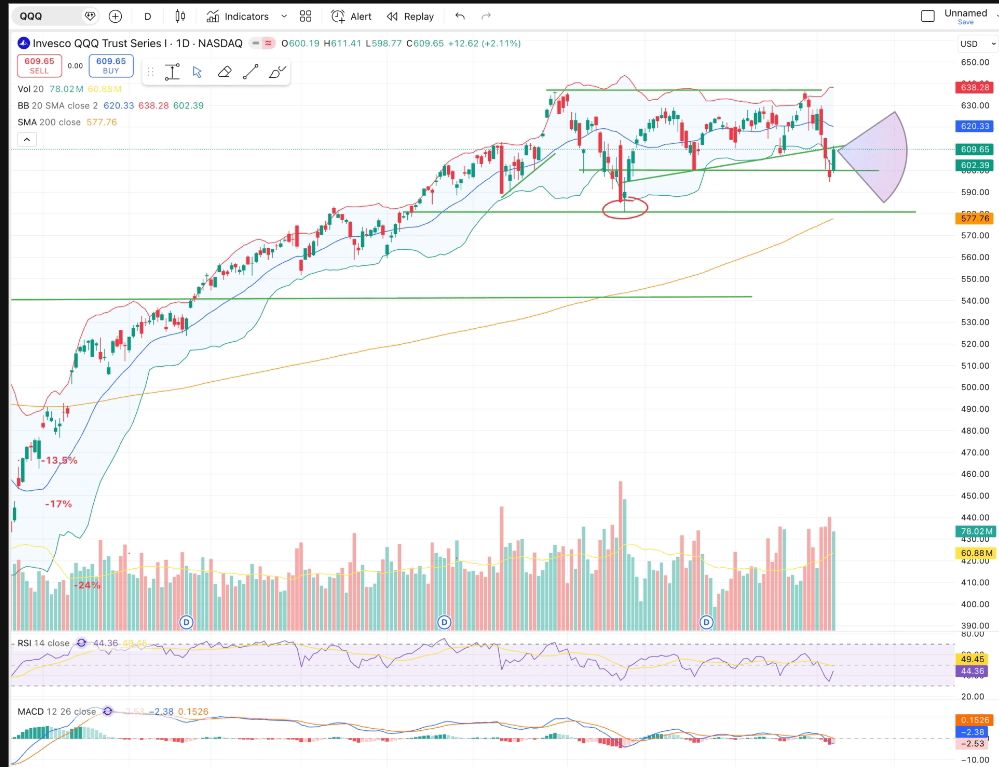Create an Alert from the toolbar
The height and width of the screenshot is (767, 999).
coord(351,17)
